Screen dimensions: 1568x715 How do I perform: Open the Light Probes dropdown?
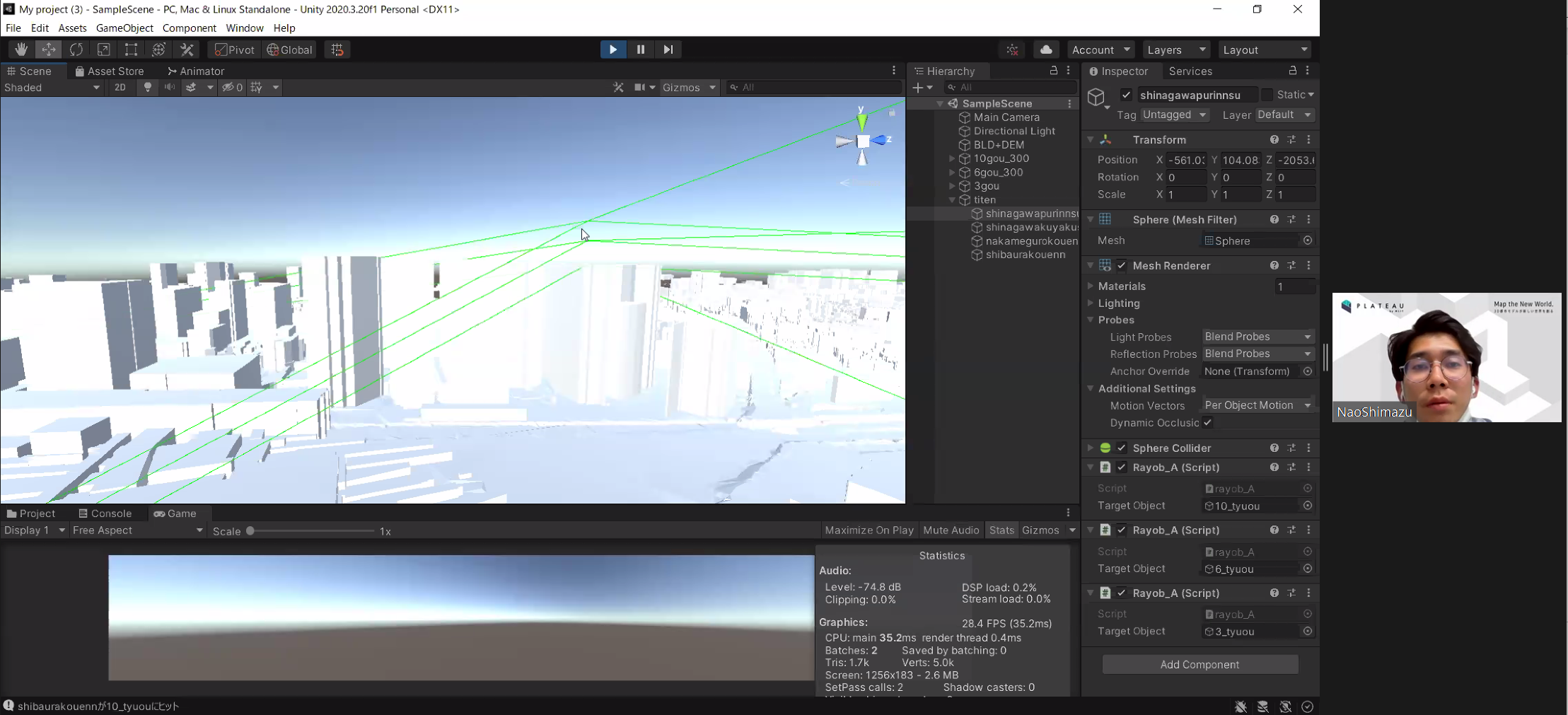(x=1258, y=337)
